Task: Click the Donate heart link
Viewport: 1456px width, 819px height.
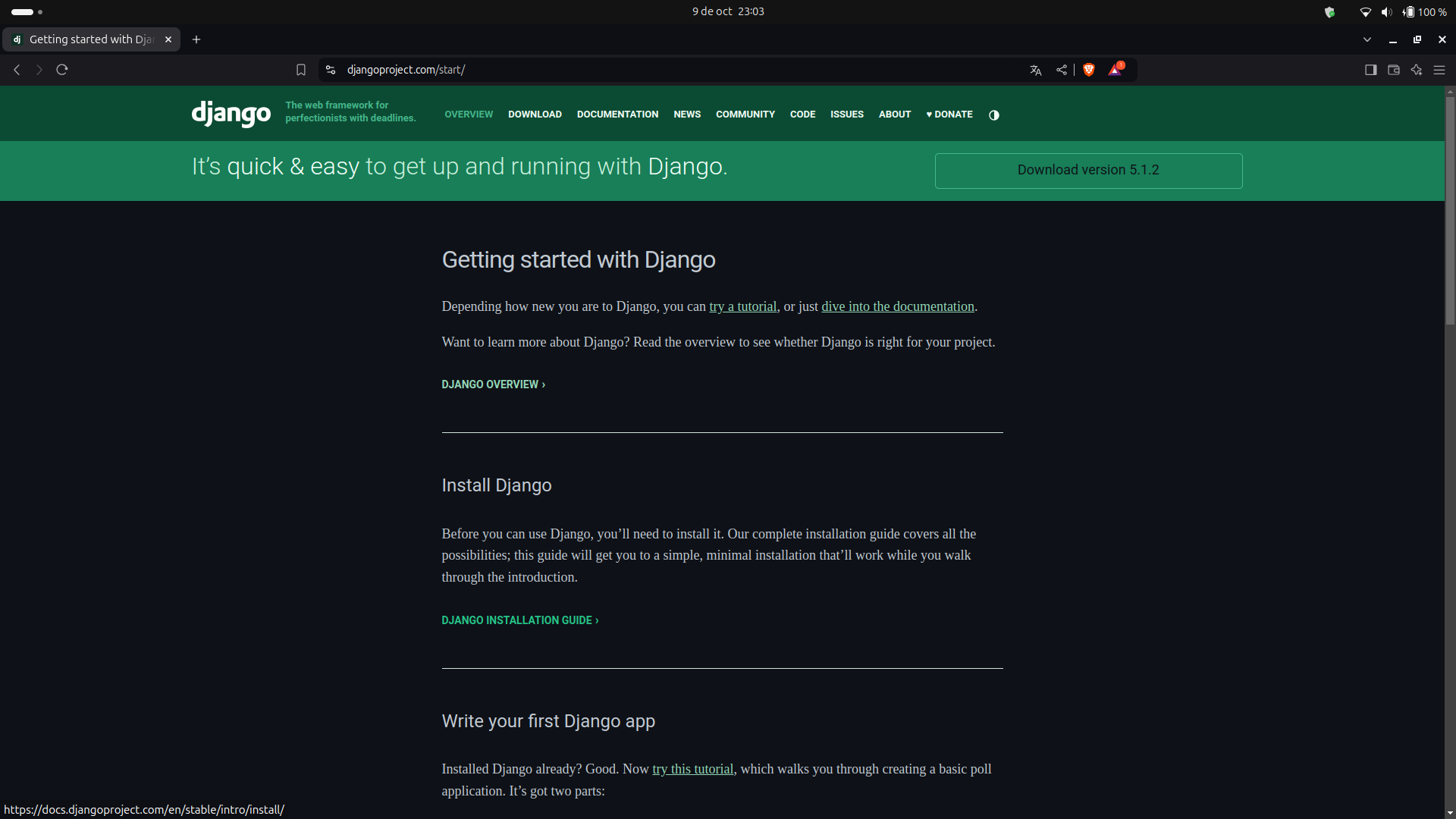Action: click(x=949, y=115)
